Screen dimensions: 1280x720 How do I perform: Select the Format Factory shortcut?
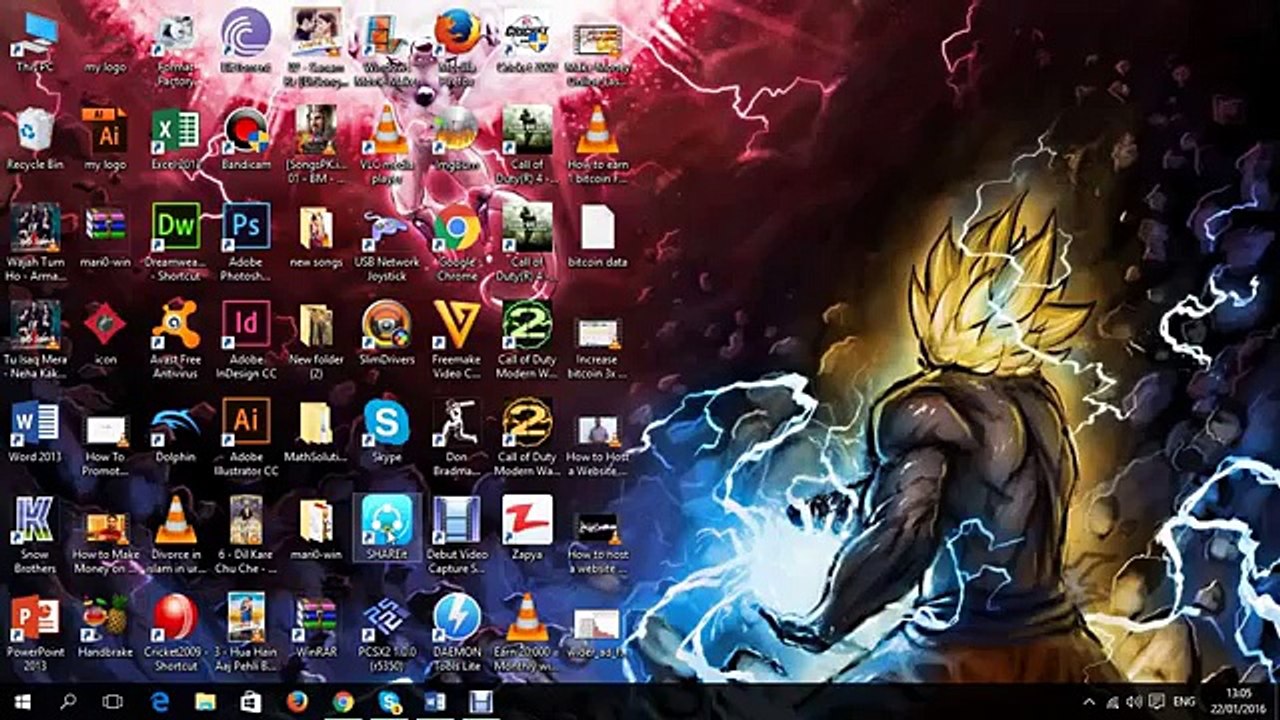click(176, 48)
